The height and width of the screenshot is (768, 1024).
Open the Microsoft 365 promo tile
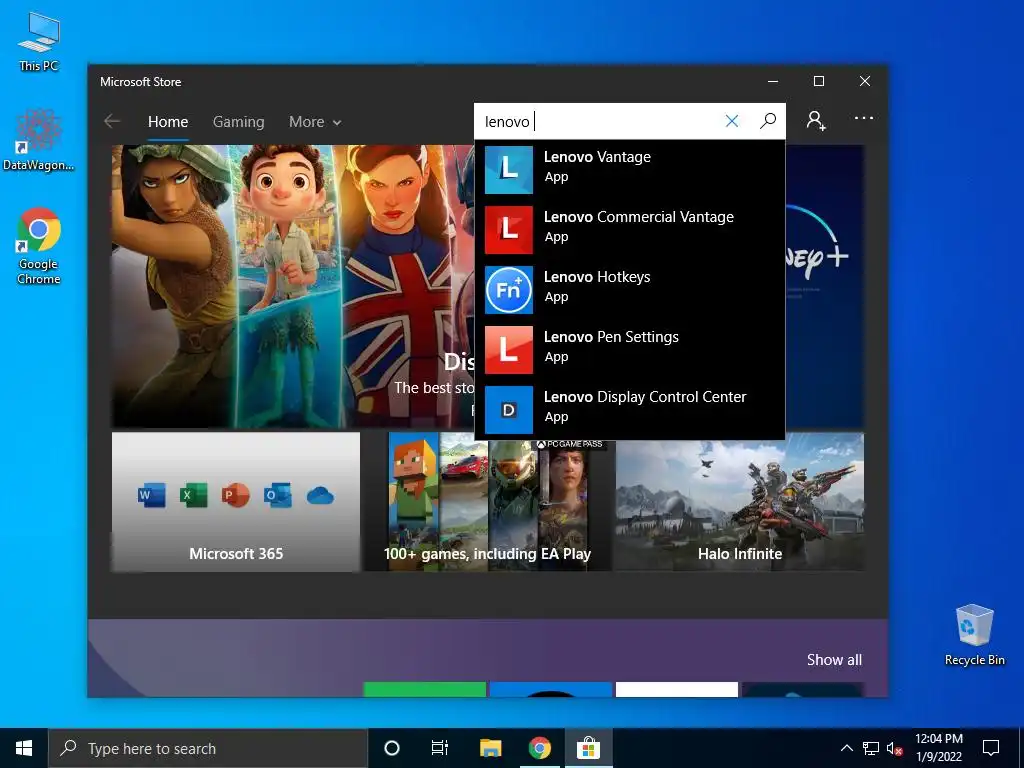[x=236, y=502]
